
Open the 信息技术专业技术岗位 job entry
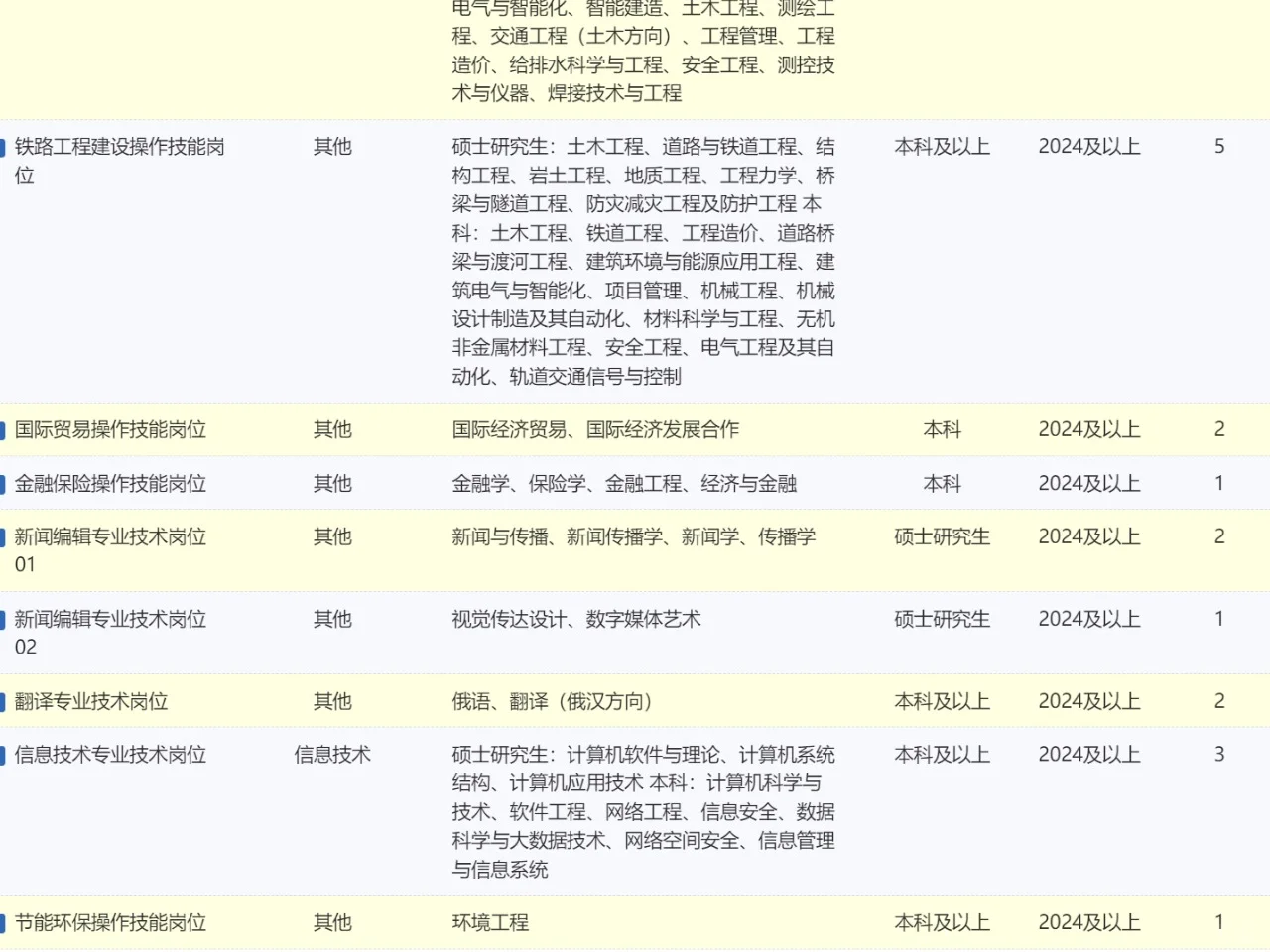click(x=110, y=755)
